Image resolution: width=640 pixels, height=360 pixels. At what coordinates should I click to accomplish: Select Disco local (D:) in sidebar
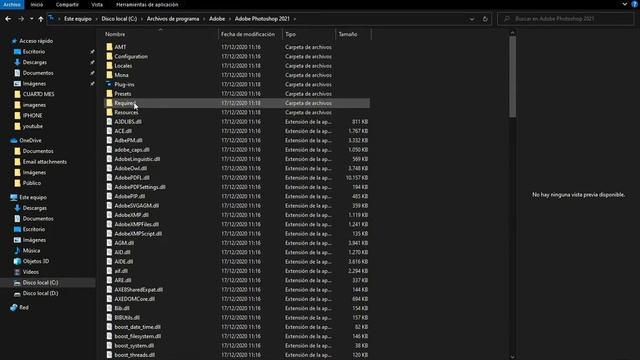(x=40, y=293)
